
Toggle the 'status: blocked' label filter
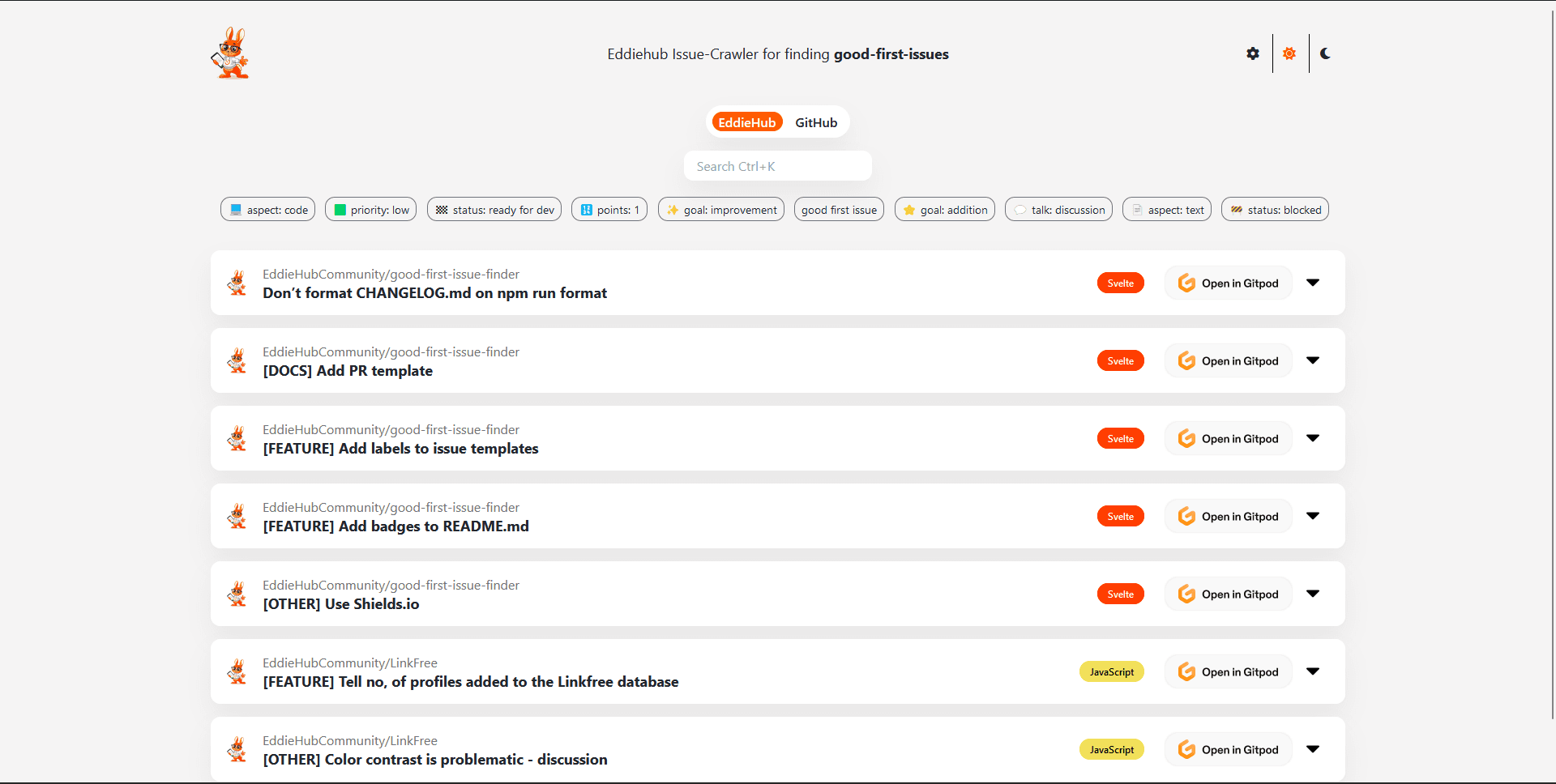[x=1275, y=210]
